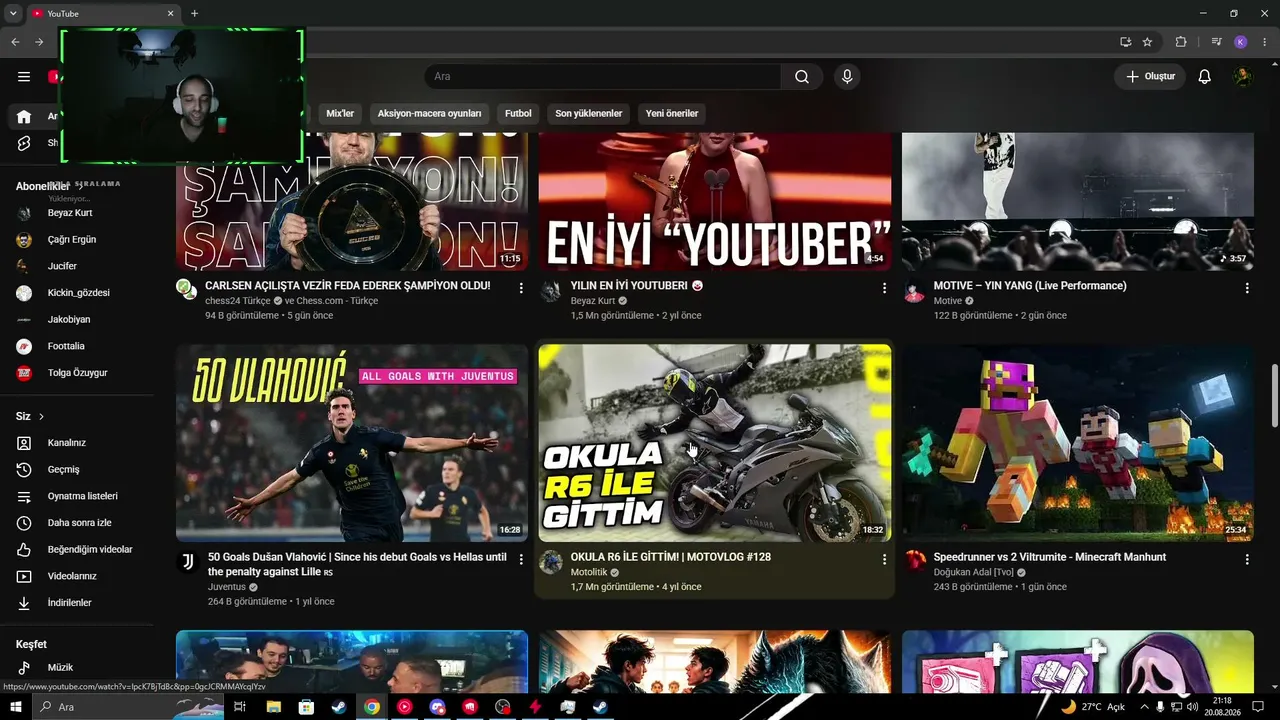Click the page vertical scrollbar thumb
Screen dimensions: 1280x720
click(x=1274, y=395)
